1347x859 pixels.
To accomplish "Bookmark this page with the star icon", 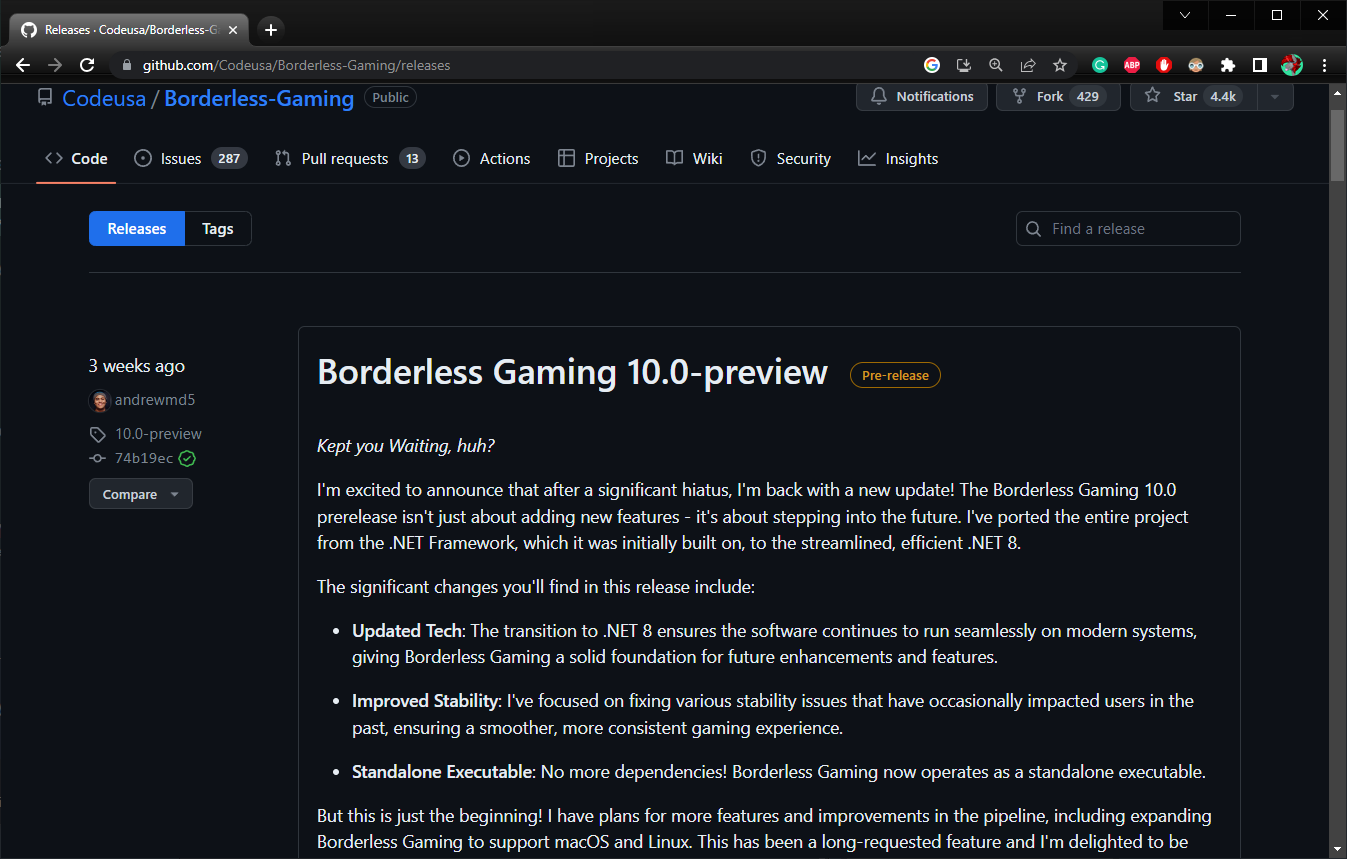I will pyautogui.click(x=1060, y=65).
